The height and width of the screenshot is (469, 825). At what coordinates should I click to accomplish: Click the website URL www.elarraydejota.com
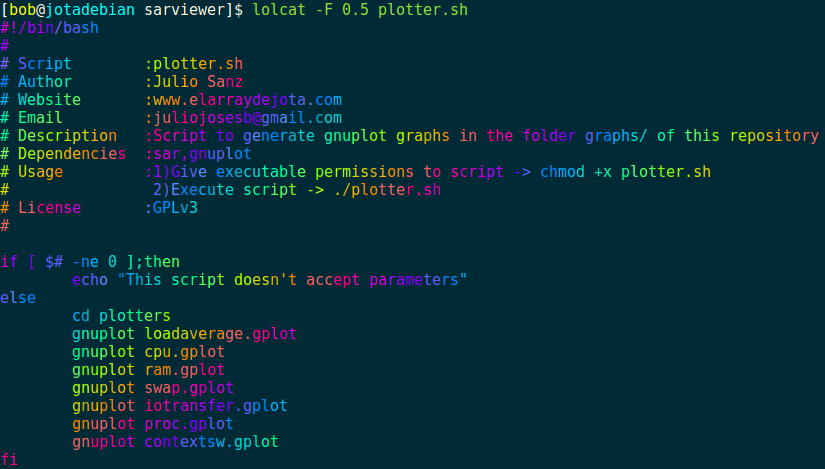pyautogui.click(x=247, y=99)
